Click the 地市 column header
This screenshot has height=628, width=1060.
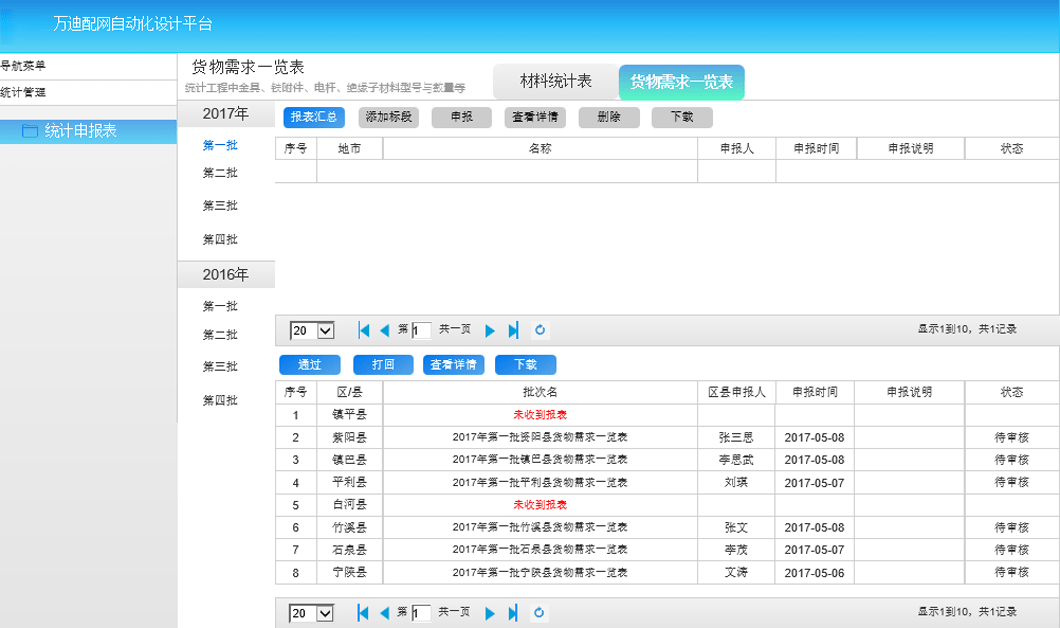pyautogui.click(x=350, y=149)
